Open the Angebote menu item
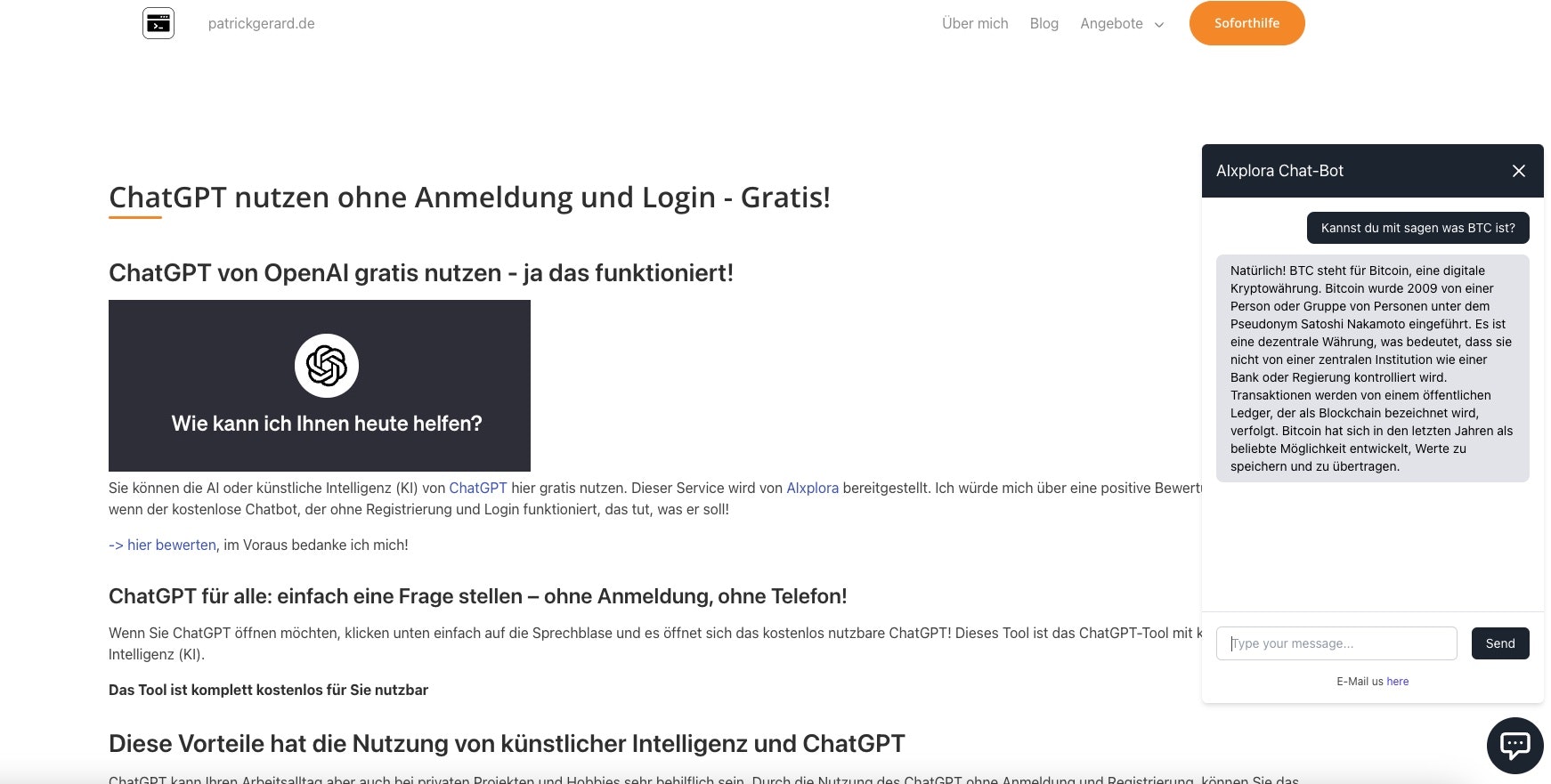The height and width of the screenshot is (784, 1551). (x=1111, y=23)
